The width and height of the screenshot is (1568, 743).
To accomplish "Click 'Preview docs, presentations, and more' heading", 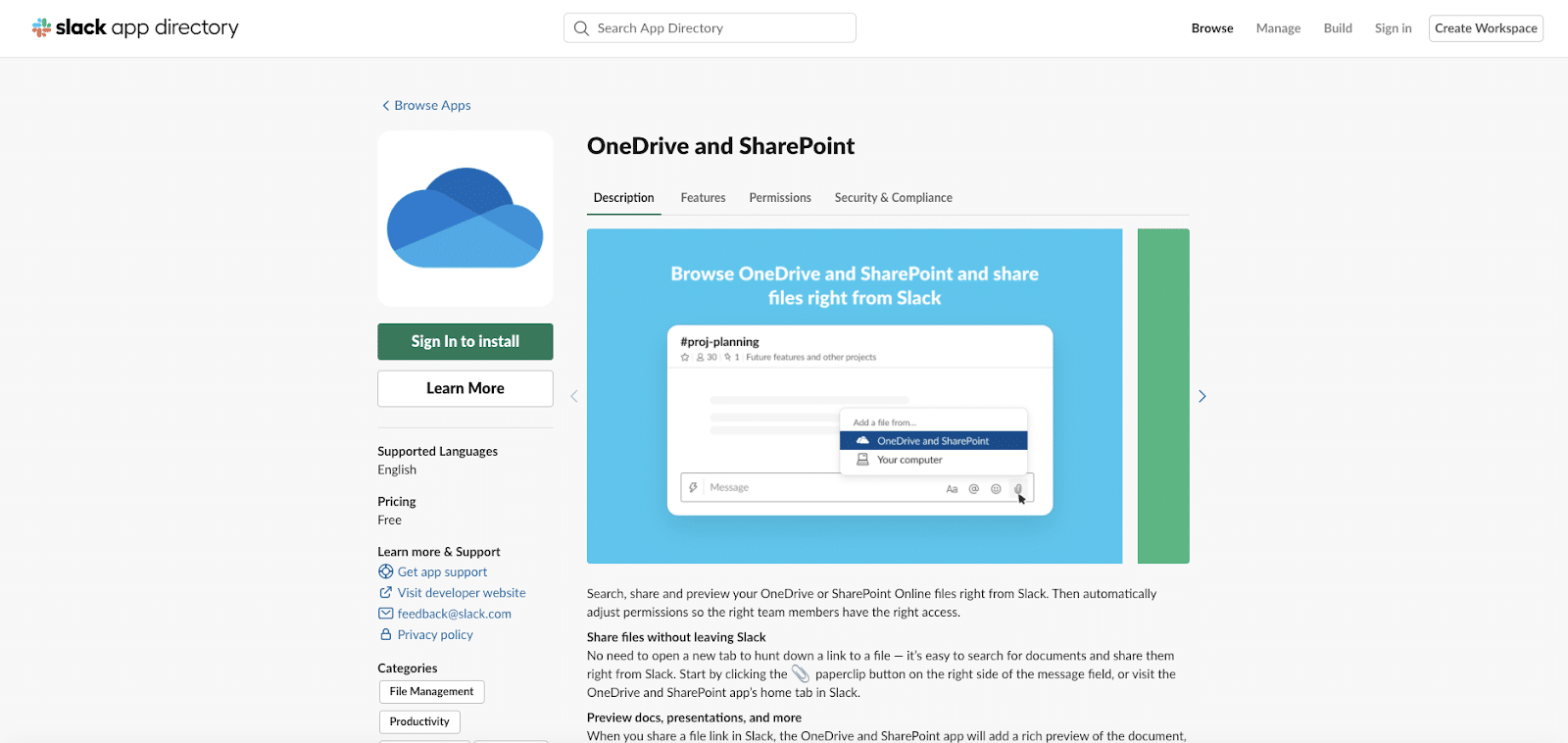I will coord(694,718).
